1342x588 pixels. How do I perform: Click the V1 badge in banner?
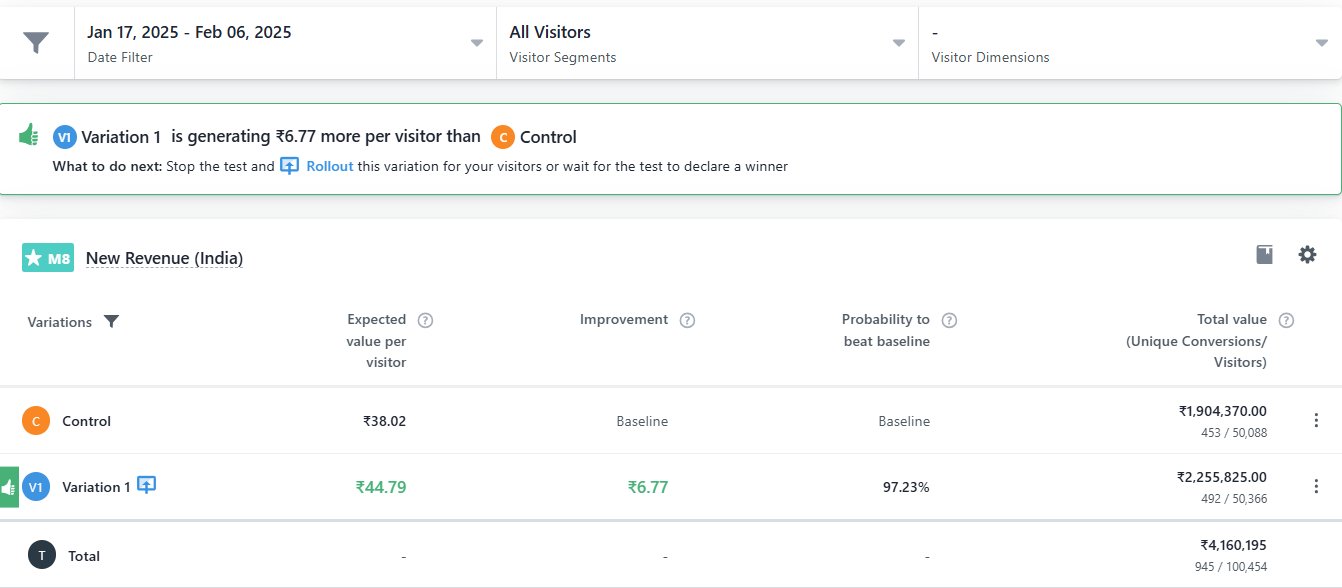pos(65,137)
